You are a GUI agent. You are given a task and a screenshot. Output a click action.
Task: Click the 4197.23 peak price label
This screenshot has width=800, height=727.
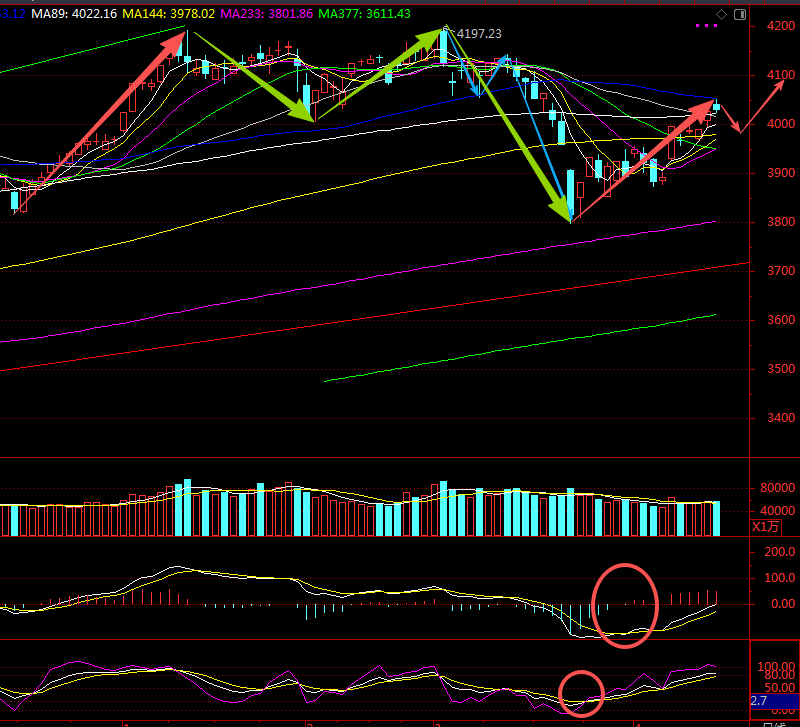(479, 34)
